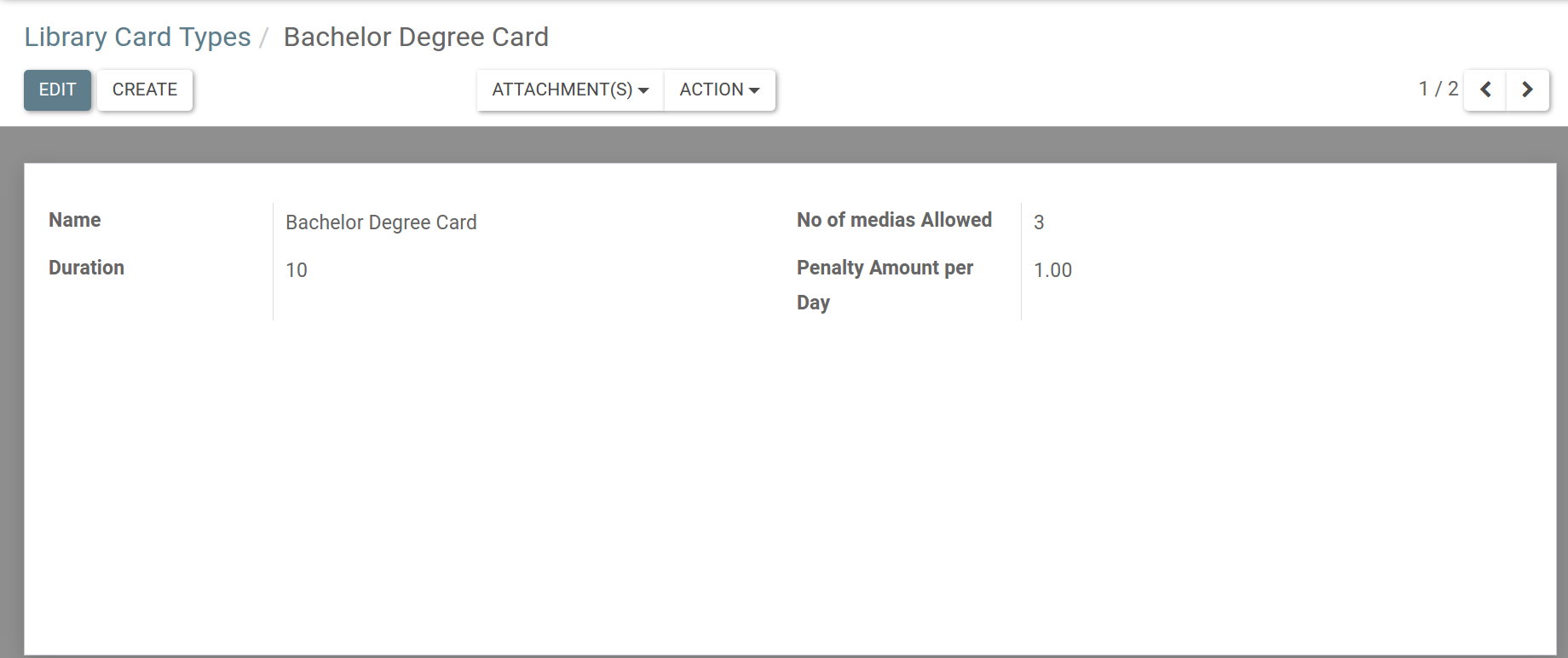Expand the ACTION dropdown menu

click(719, 89)
